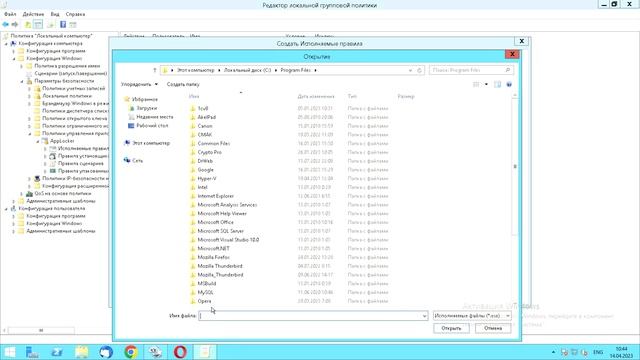Open the file type filter combo box

pos(472,316)
